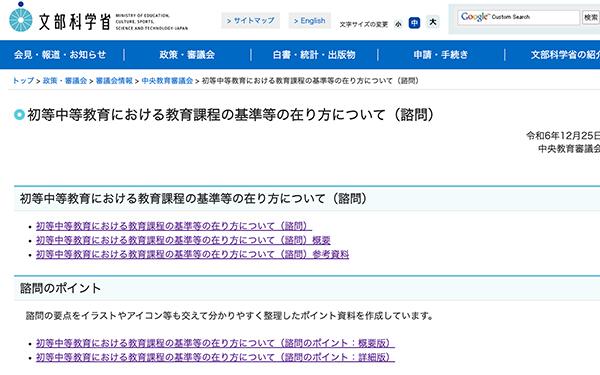This screenshot has width=600, height=375.
Task: Click the main page title heading
Action: [231, 114]
